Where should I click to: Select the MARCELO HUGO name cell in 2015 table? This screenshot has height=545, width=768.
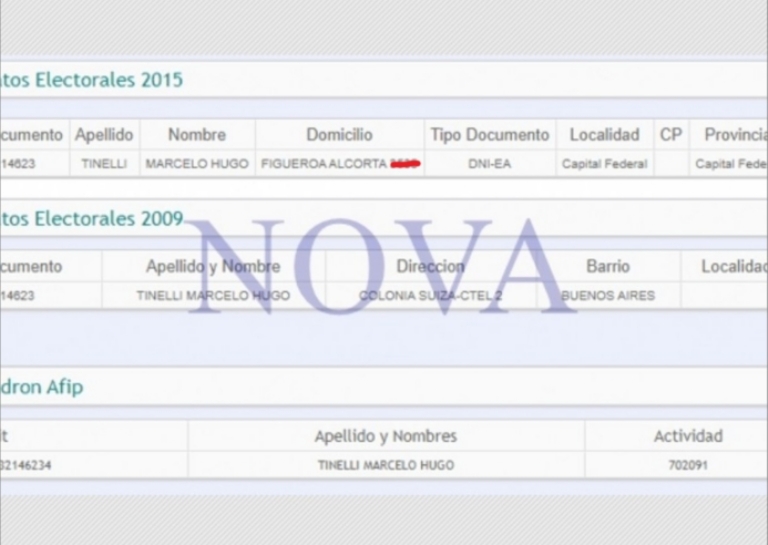pos(197,164)
